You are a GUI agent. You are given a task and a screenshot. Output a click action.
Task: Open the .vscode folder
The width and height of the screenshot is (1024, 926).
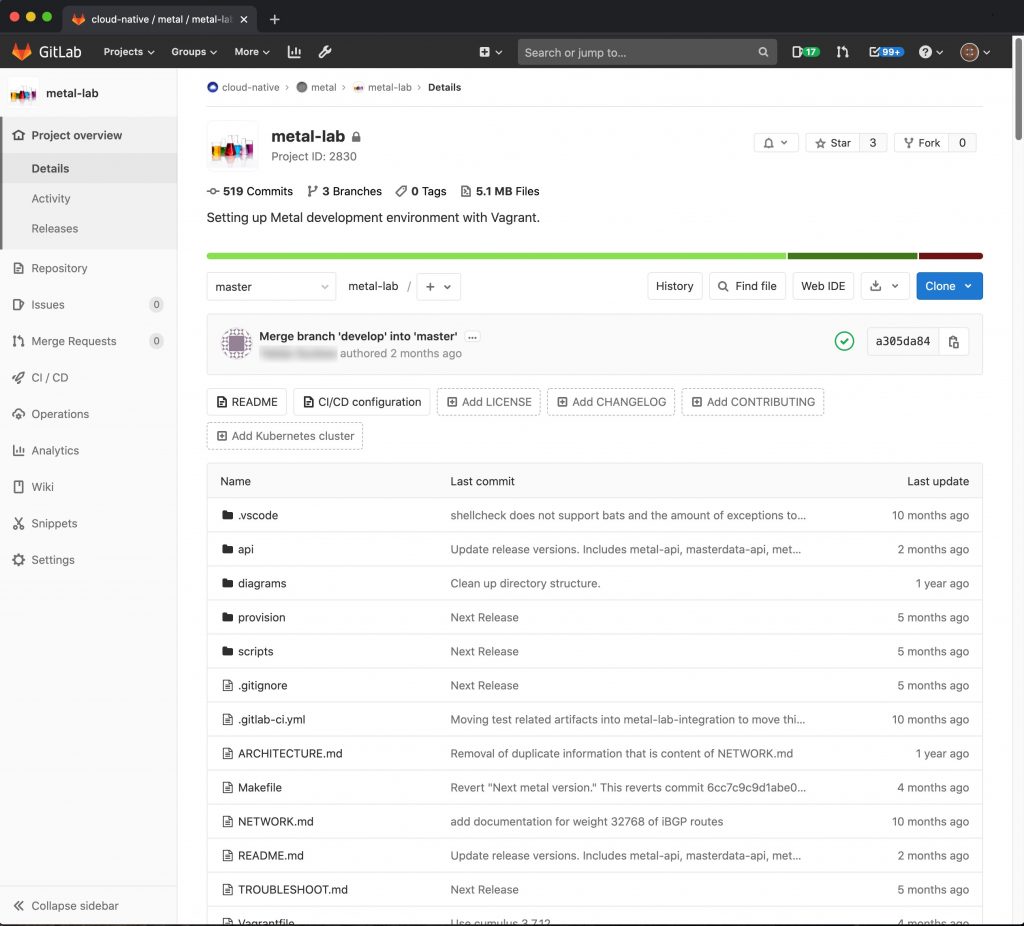coord(258,515)
